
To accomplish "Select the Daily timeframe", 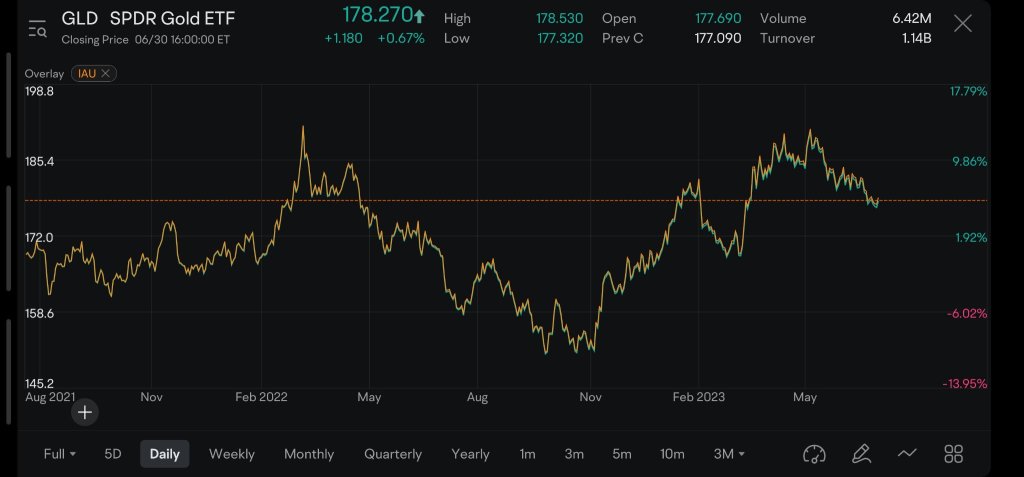I will click(x=165, y=453).
